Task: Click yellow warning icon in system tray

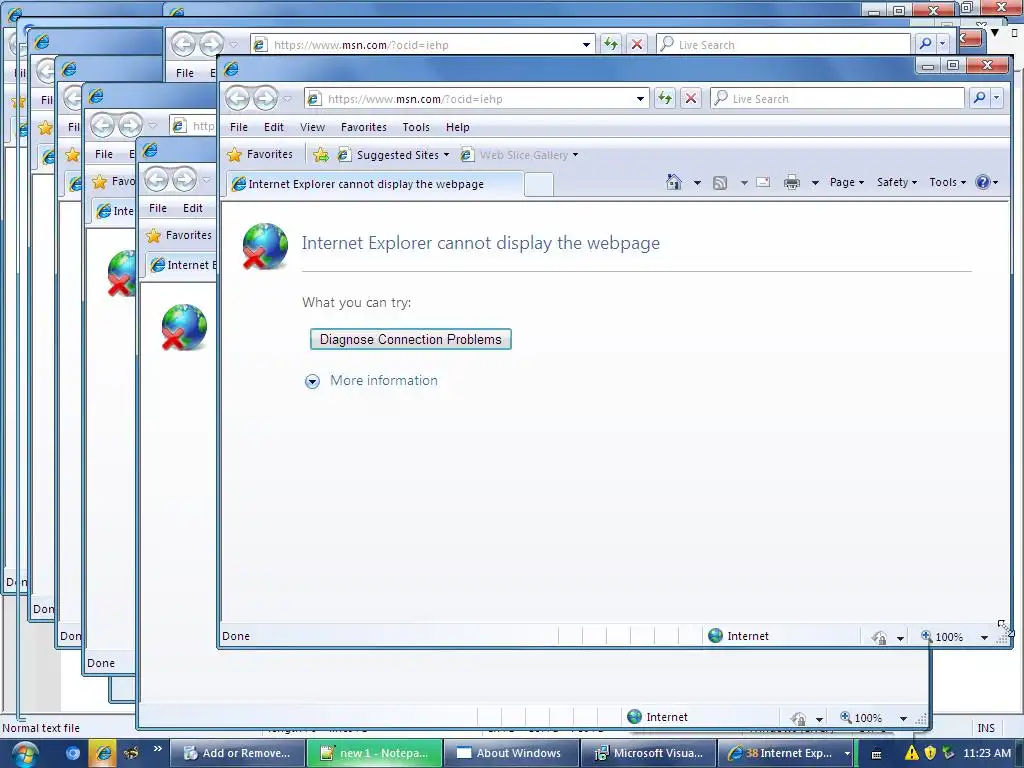Action: click(911, 752)
